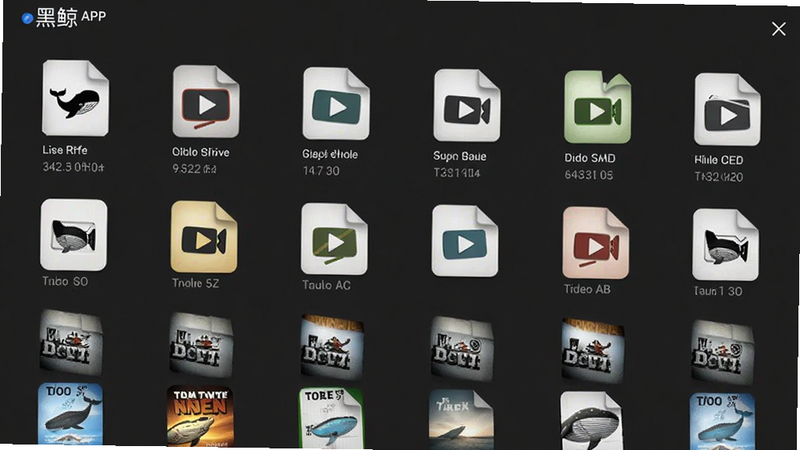Click the Taun1 30 label
Viewport: 800px width, 450px height.
pos(718,291)
